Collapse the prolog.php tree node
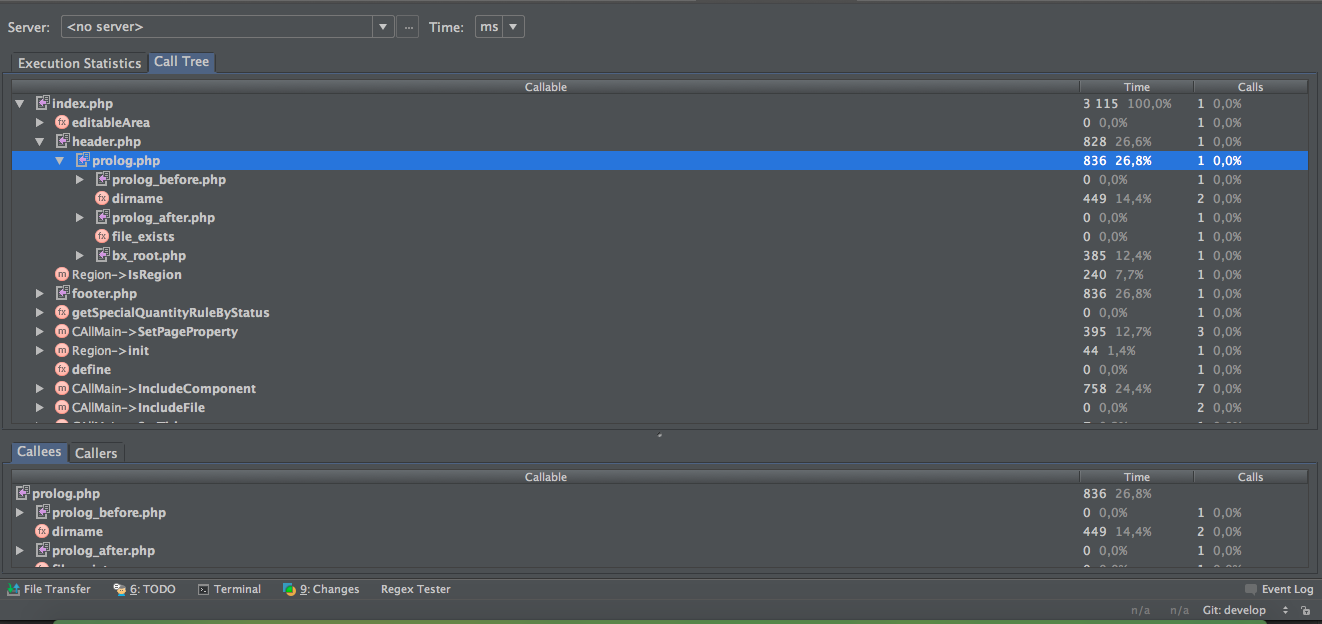This screenshot has width=1322, height=624. click(60, 160)
